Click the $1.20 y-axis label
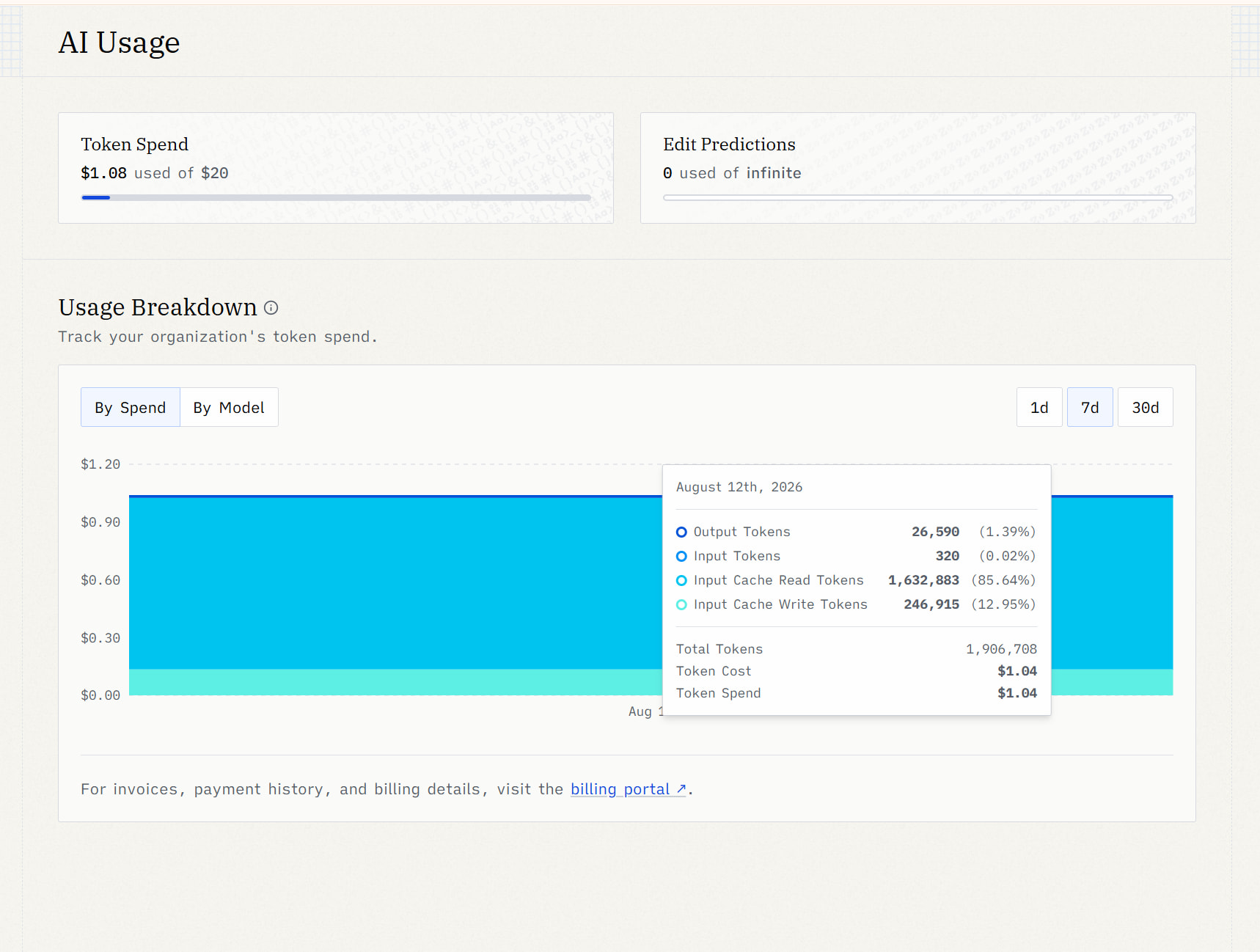 point(100,464)
